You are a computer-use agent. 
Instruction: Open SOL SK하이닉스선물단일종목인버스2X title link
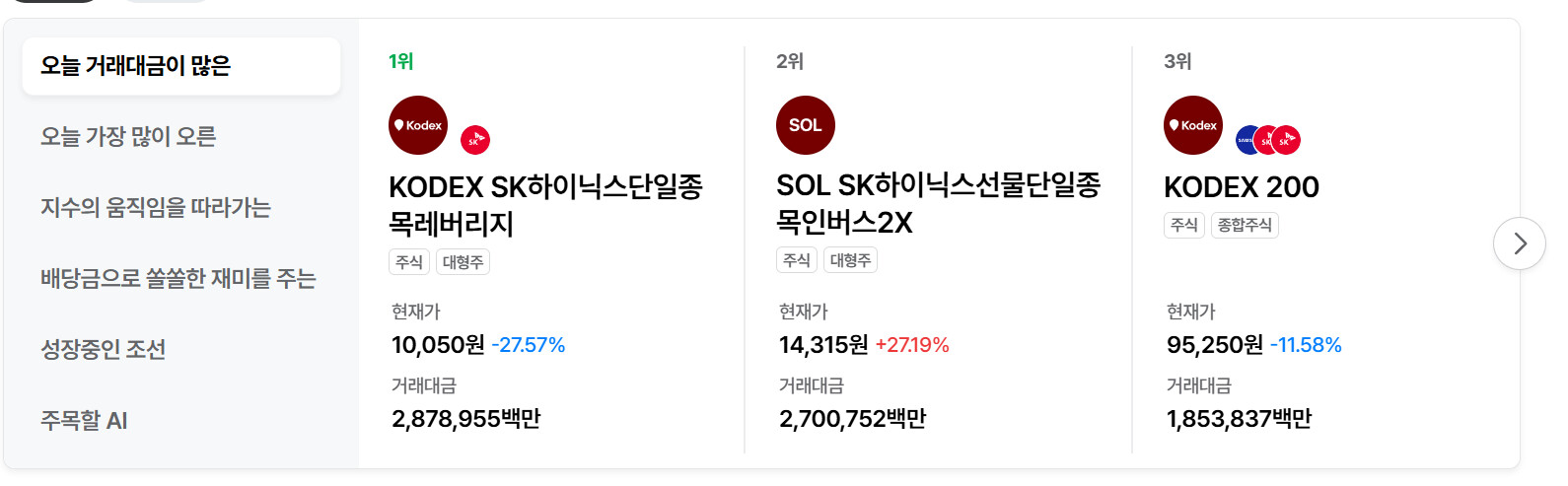point(938,203)
